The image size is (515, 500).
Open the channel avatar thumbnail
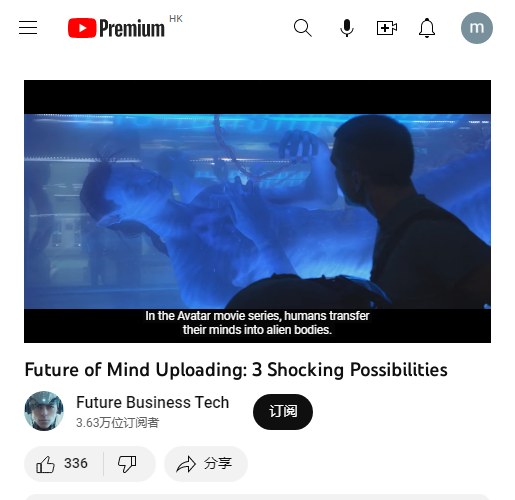(x=44, y=411)
